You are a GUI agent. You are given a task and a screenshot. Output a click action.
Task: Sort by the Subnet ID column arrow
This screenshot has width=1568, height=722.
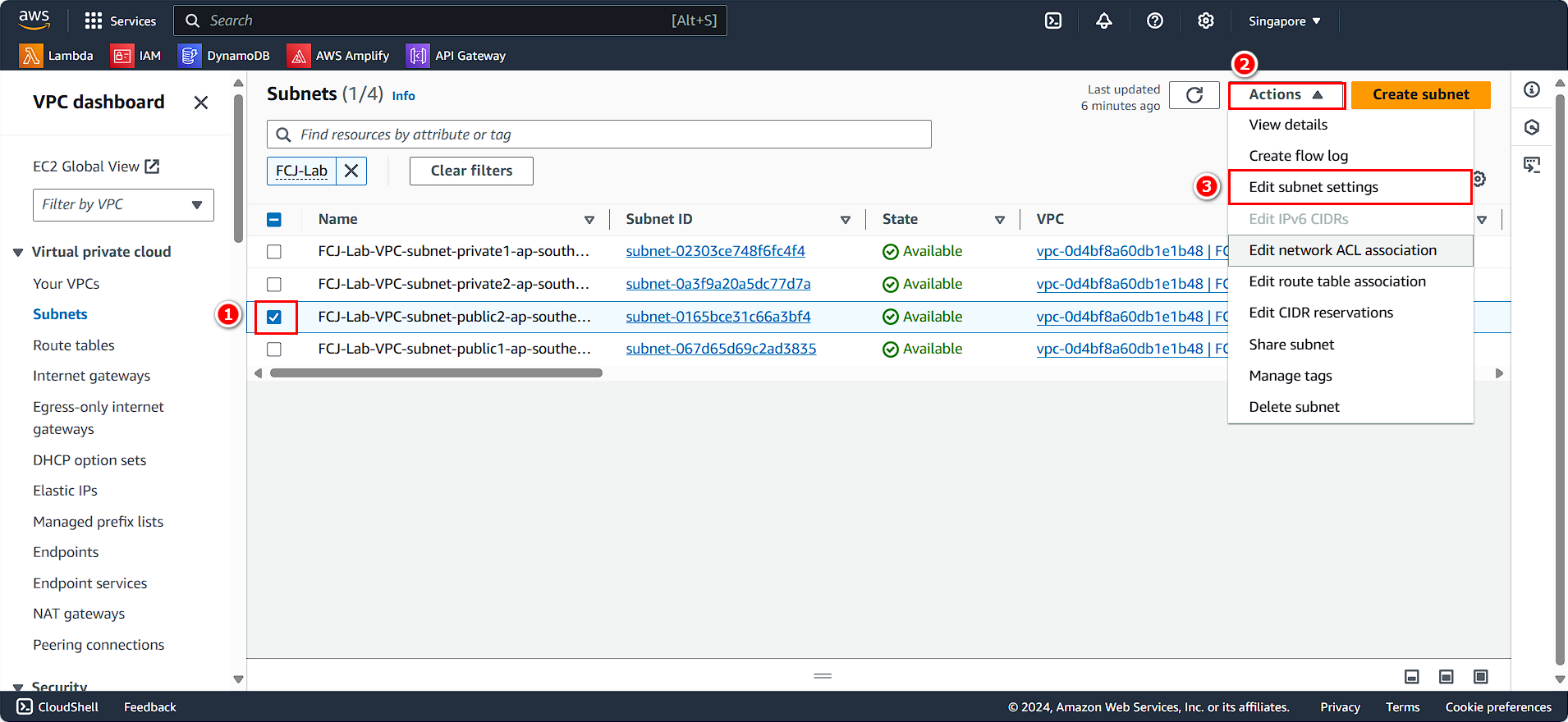coord(846,220)
